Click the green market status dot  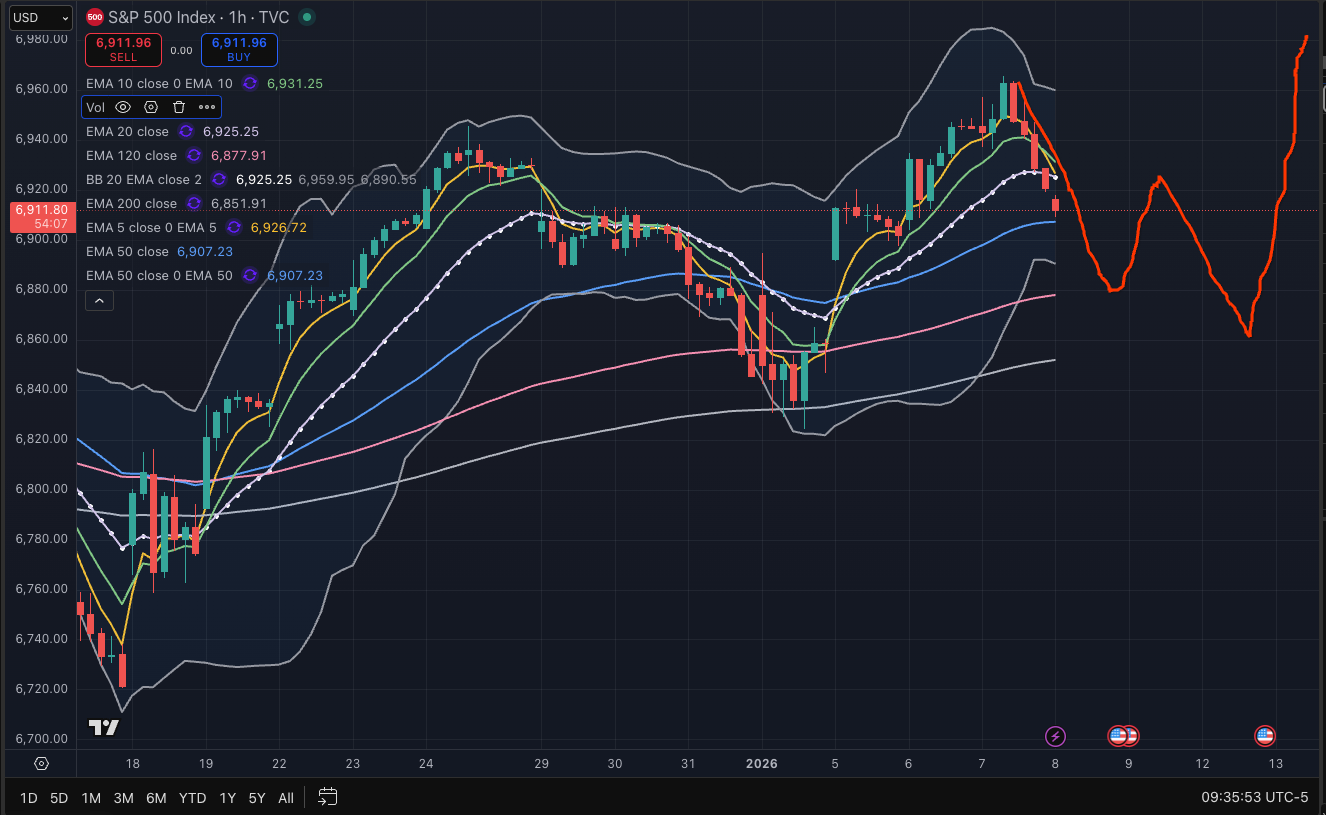pyautogui.click(x=306, y=17)
